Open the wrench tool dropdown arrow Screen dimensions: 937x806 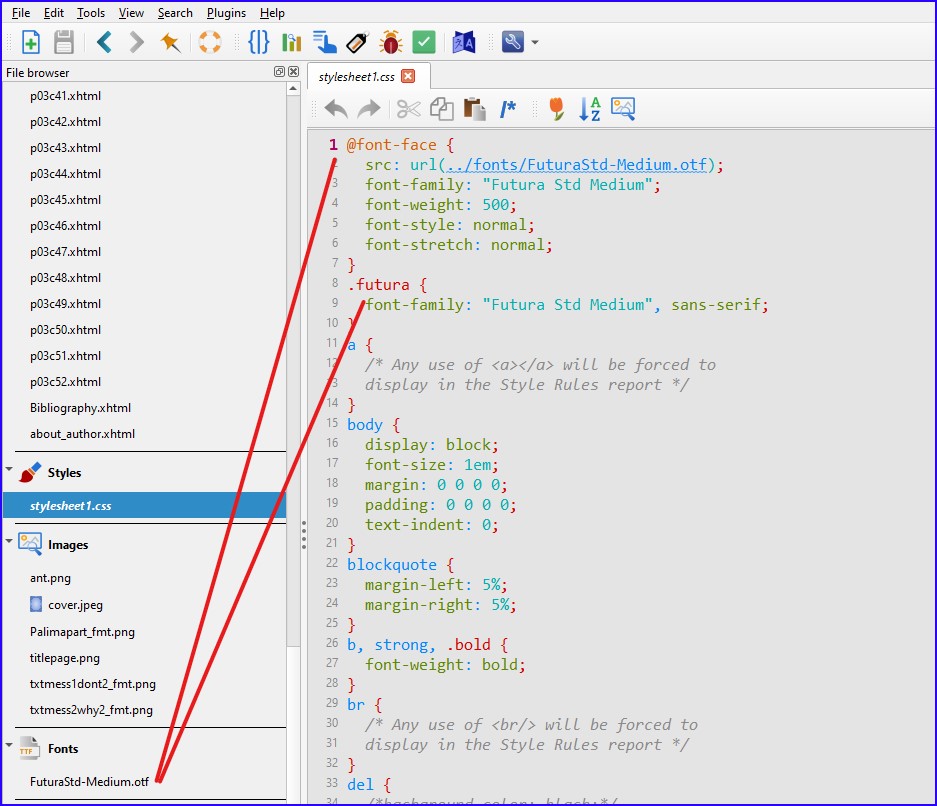[x=535, y=43]
